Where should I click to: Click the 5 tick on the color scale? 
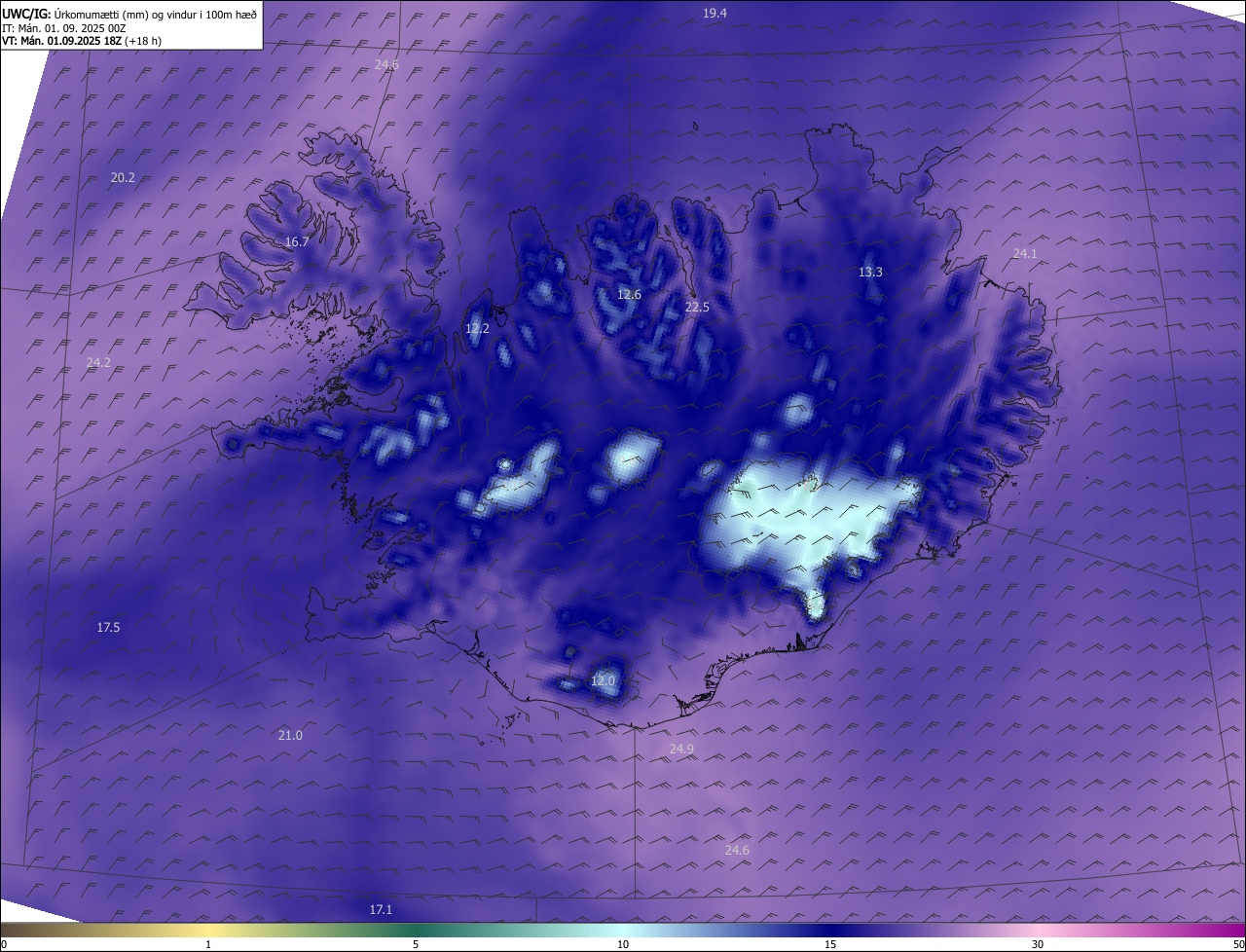point(416,945)
